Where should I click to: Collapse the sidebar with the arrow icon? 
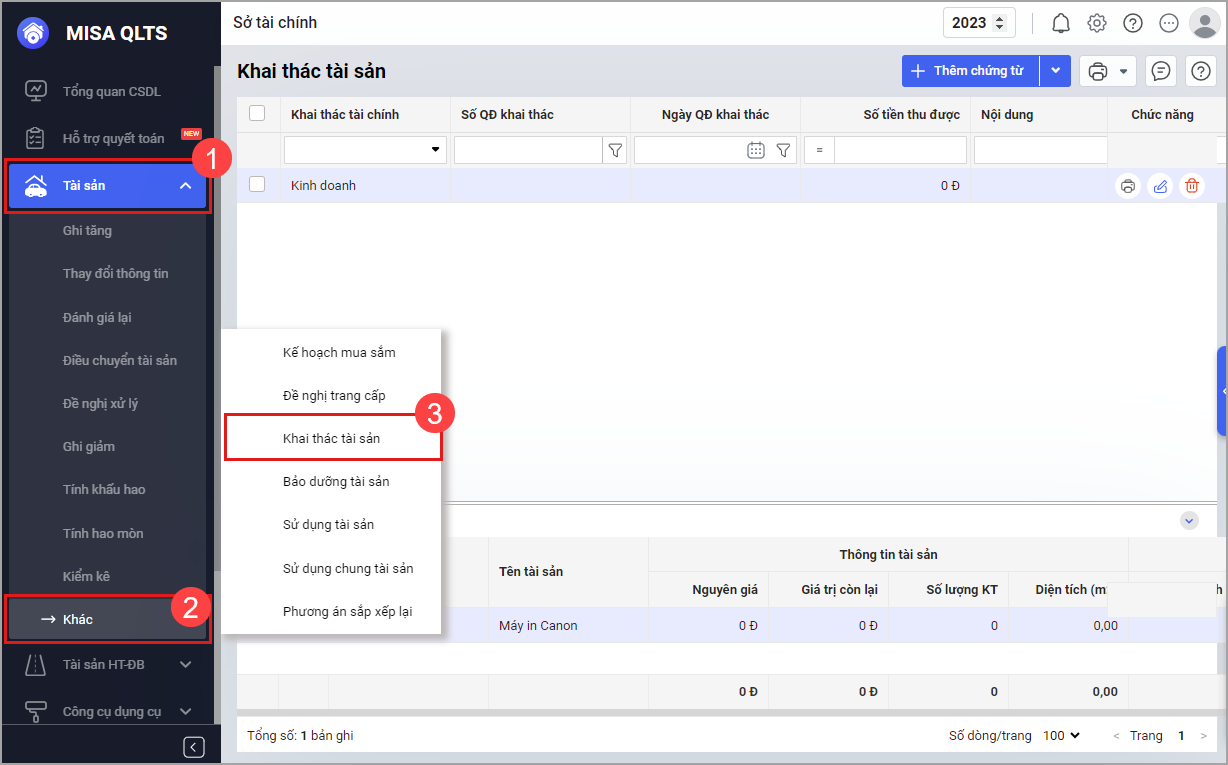[194, 747]
